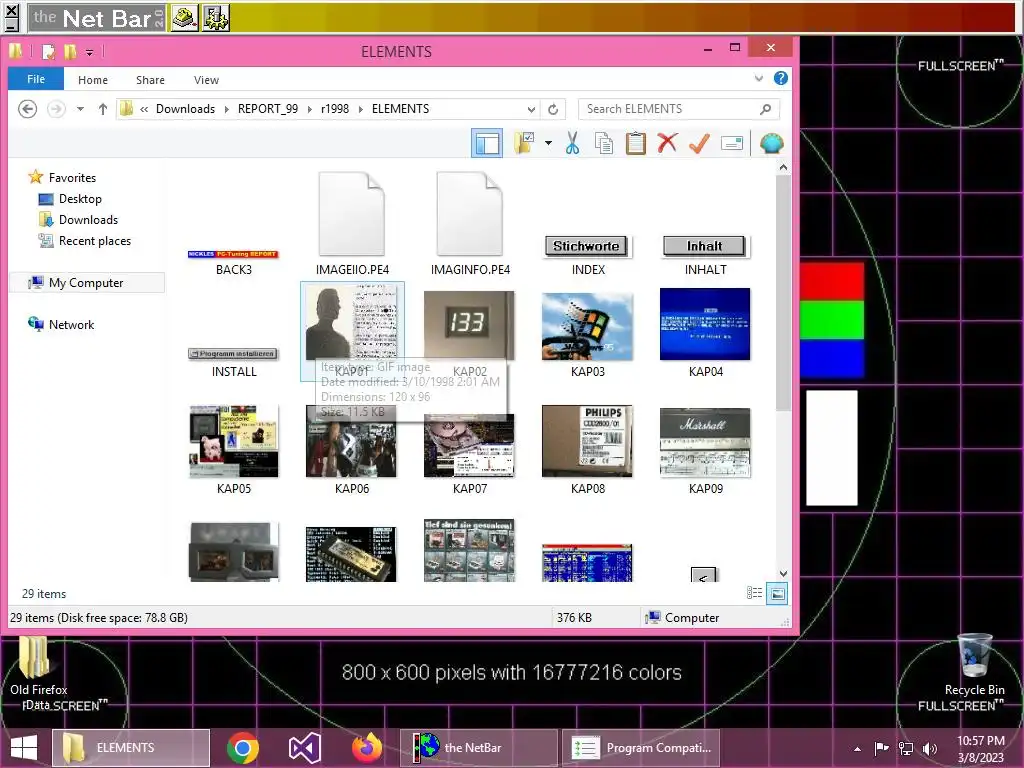Expand hidden breadcrumb path double chevron
Screen dimensions: 1024x768
(144, 109)
